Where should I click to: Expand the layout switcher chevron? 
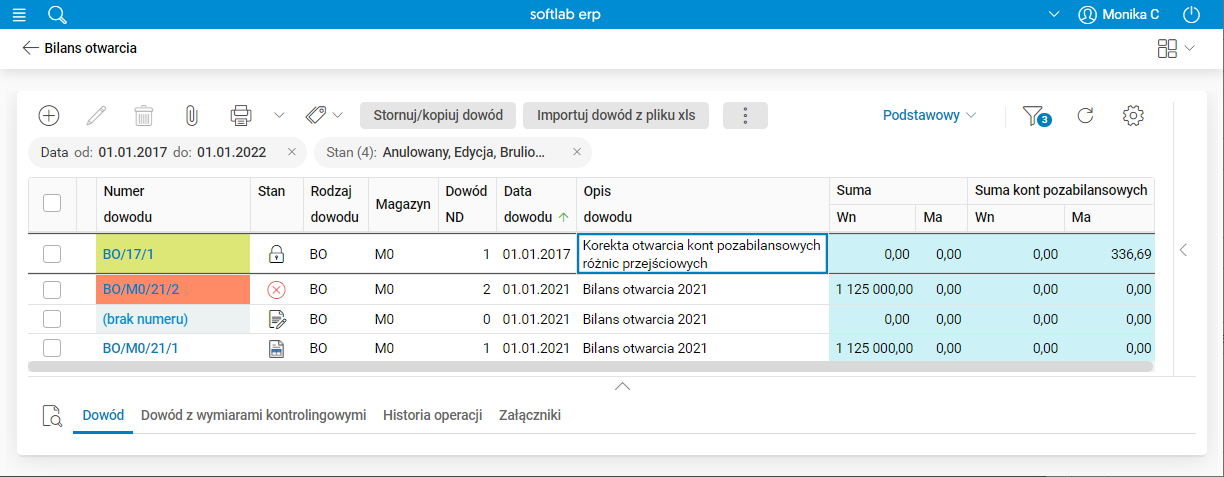tap(1189, 48)
